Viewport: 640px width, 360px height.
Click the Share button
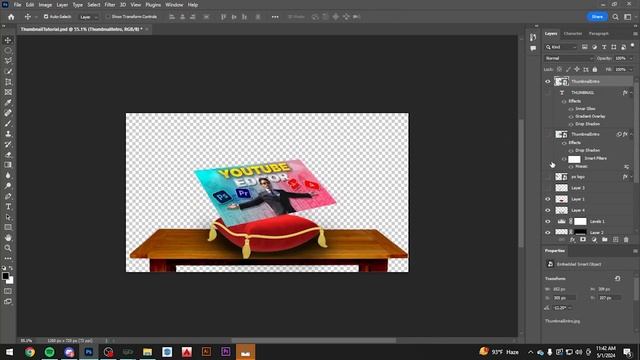pyautogui.click(x=597, y=17)
